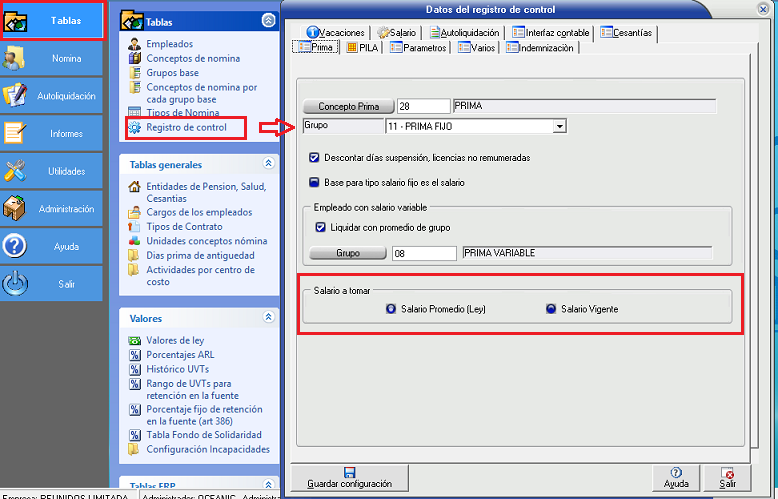
Task: Collapse the Valores panel section
Action: (x=268, y=318)
